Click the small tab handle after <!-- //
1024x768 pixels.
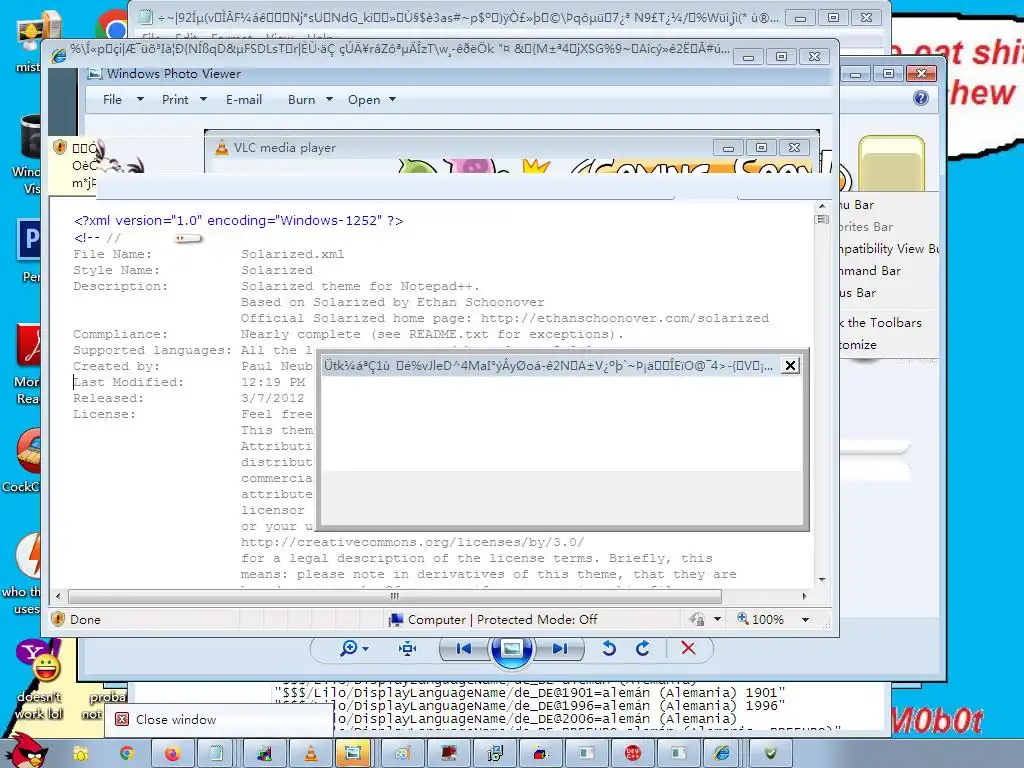[188, 238]
